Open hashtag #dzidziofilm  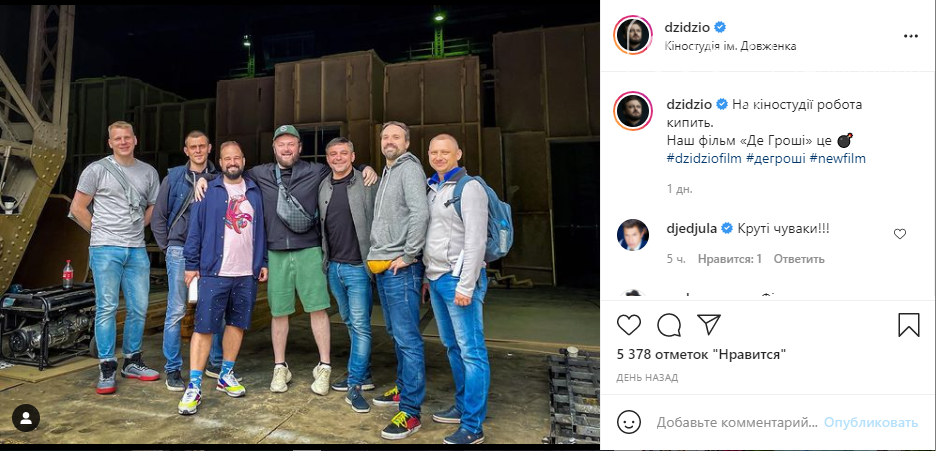pos(704,159)
